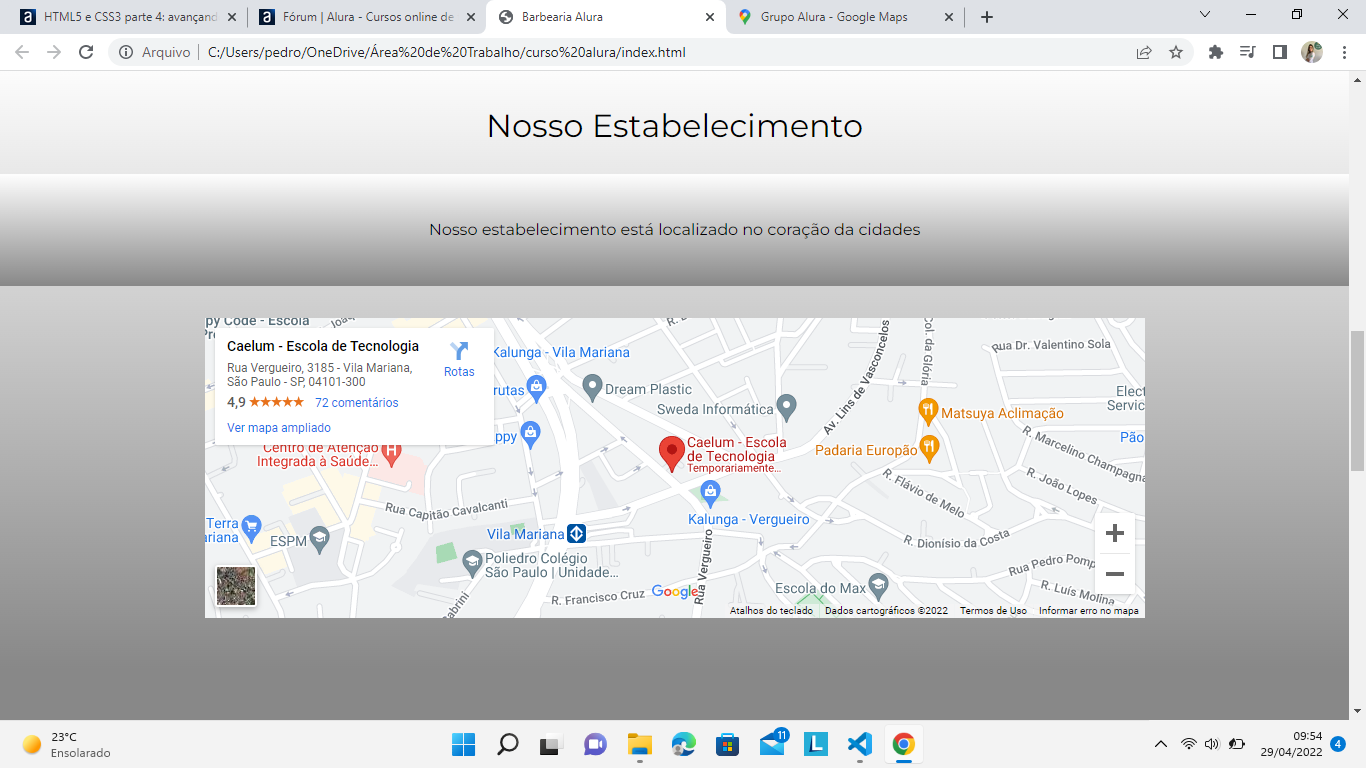Click the browser back arrow
The width and height of the screenshot is (1366, 768).
click(22, 52)
